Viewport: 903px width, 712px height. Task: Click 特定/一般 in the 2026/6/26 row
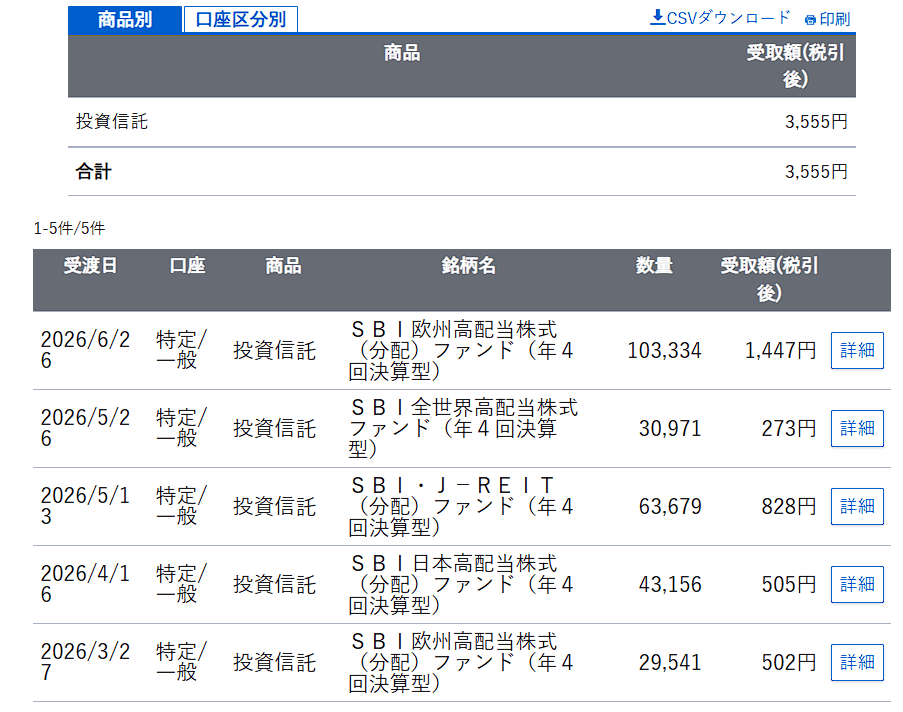click(x=181, y=350)
